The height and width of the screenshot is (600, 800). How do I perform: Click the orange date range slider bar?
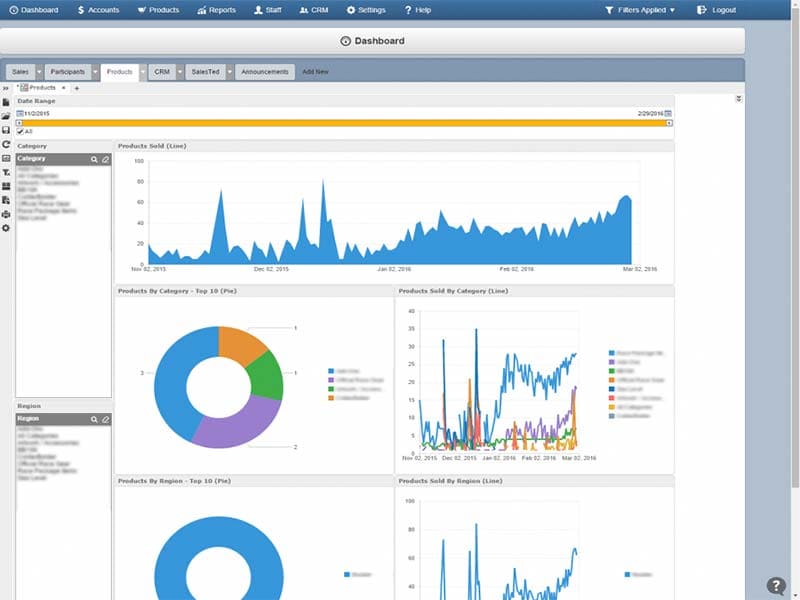click(x=344, y=123)
